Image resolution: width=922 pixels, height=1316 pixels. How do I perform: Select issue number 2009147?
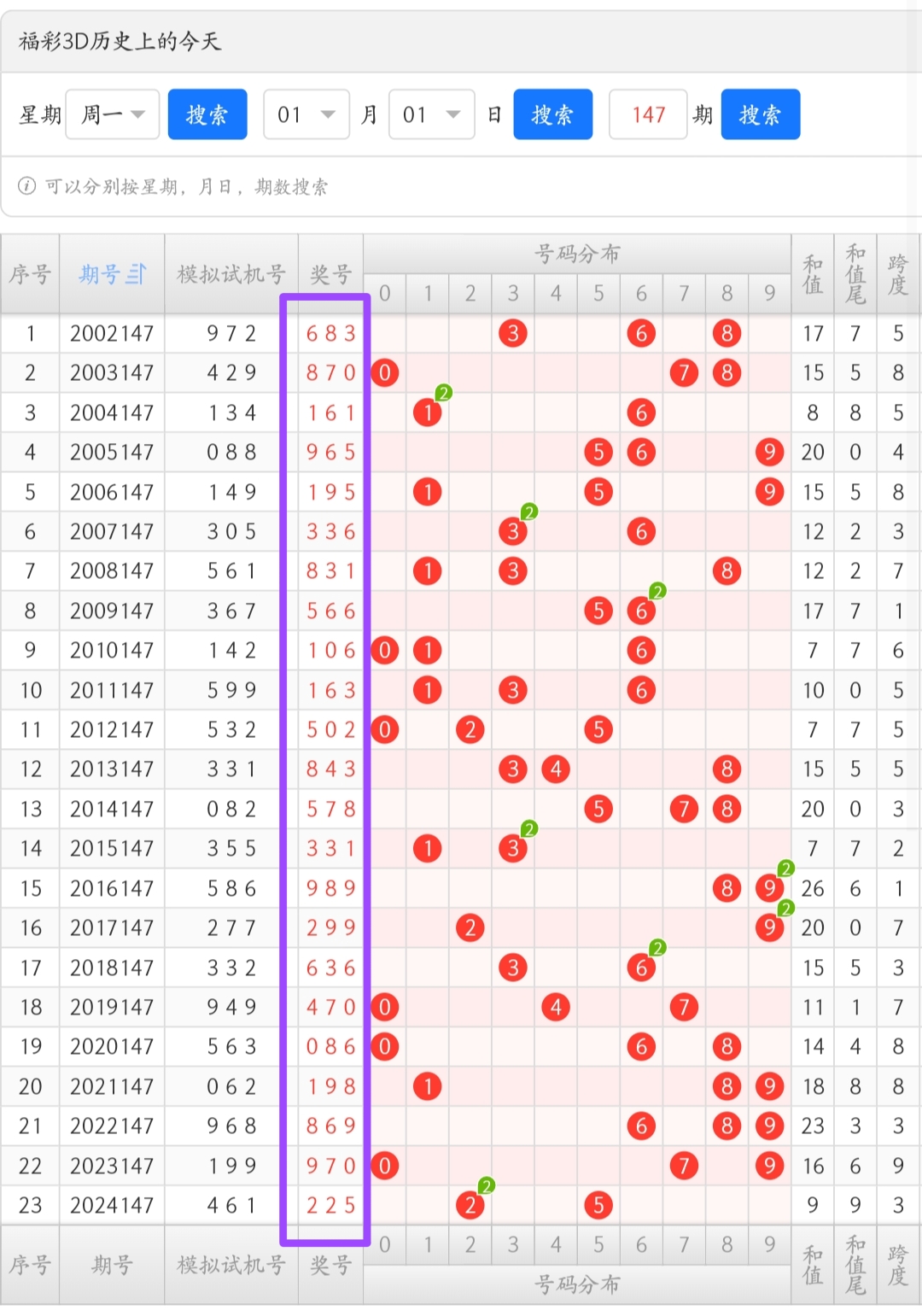(x=112, y=611)
